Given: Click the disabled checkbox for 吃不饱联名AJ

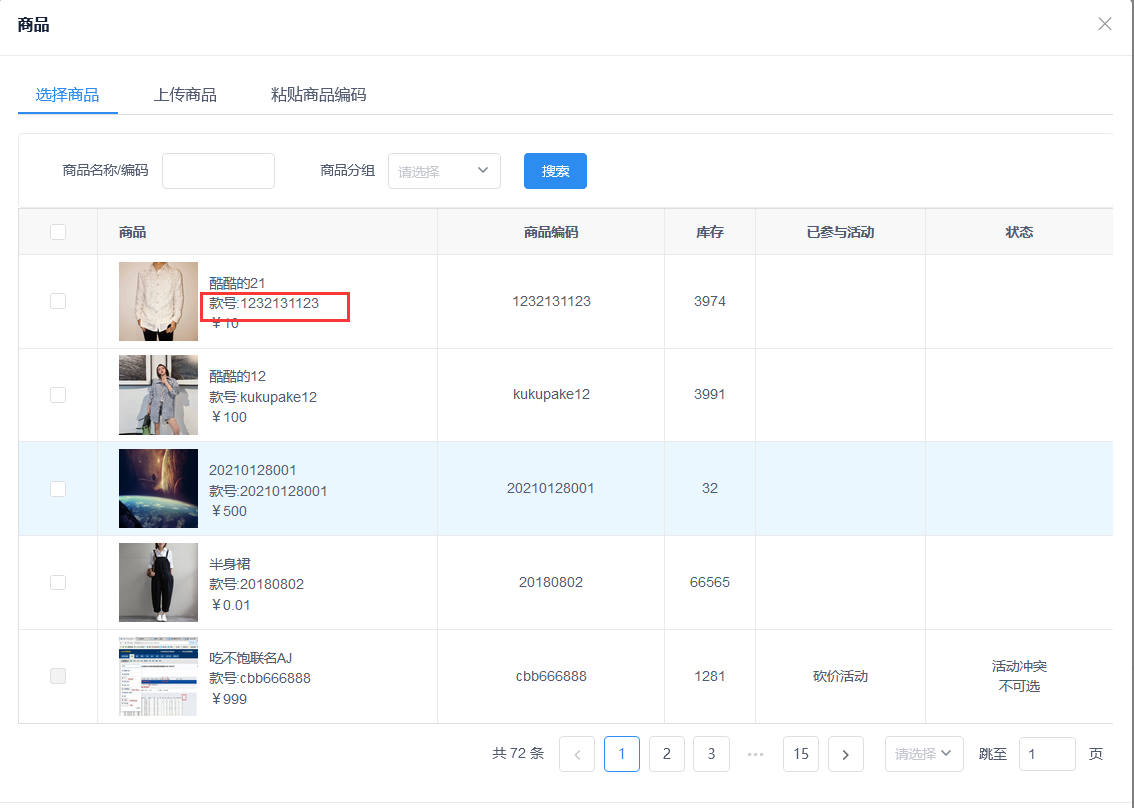Looking at the screenshot, I should point(58,676).
